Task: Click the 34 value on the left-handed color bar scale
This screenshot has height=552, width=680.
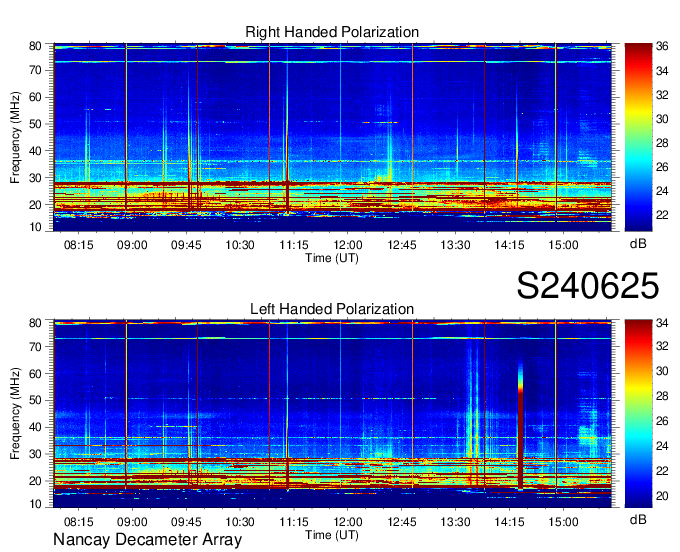Action: (662, 323)
